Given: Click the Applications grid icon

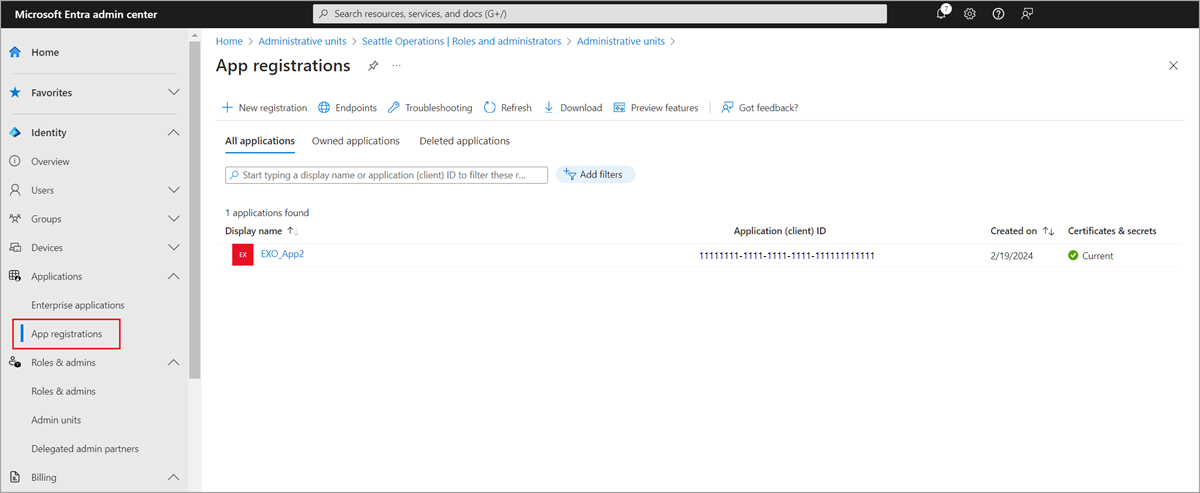Looking at the screenshot, I should [15, 276].
